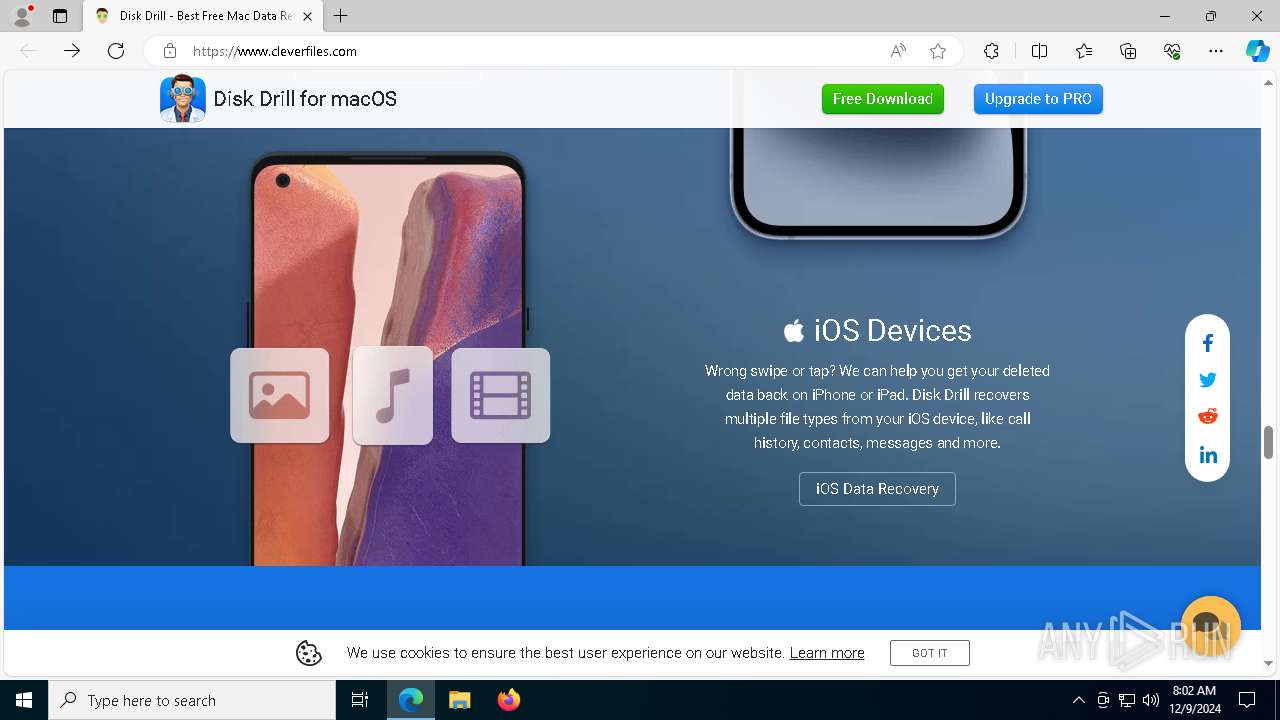Click the video film file icon
Screen dimensions: 1280x720
point(501,395)
